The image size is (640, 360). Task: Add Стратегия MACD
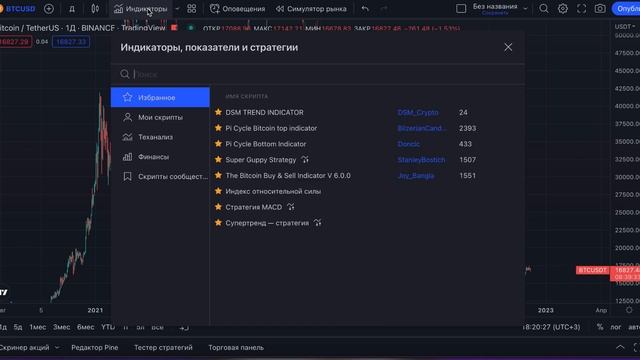[x=253, y=207]
